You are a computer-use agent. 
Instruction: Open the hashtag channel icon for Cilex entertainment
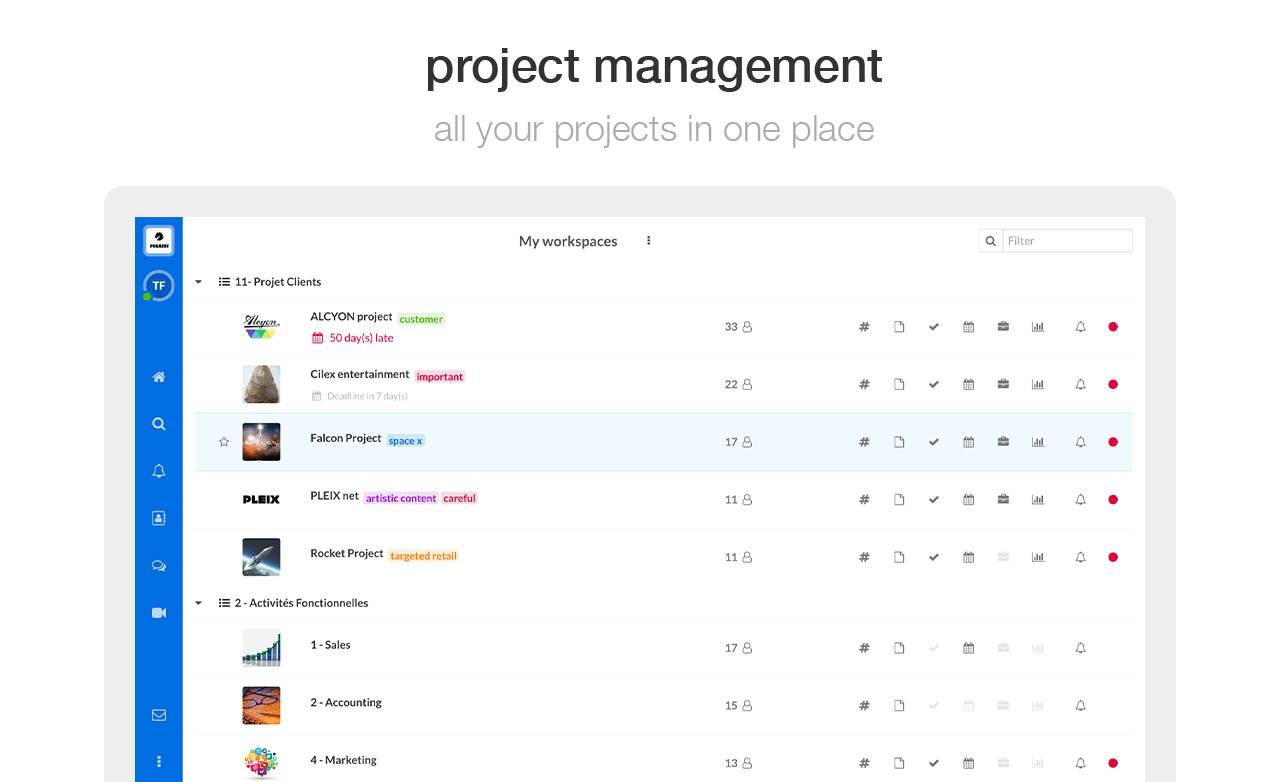(x=864, y=384)
